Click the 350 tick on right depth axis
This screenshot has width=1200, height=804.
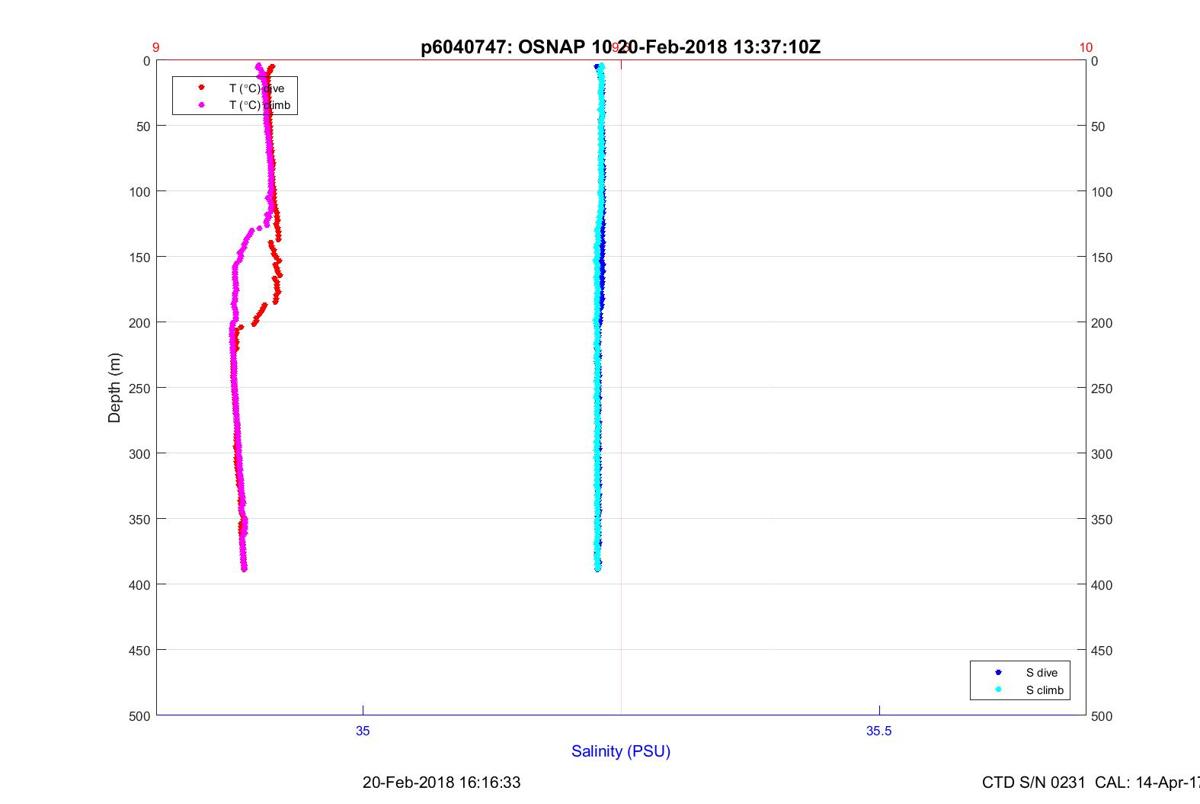pos(1102,520)
